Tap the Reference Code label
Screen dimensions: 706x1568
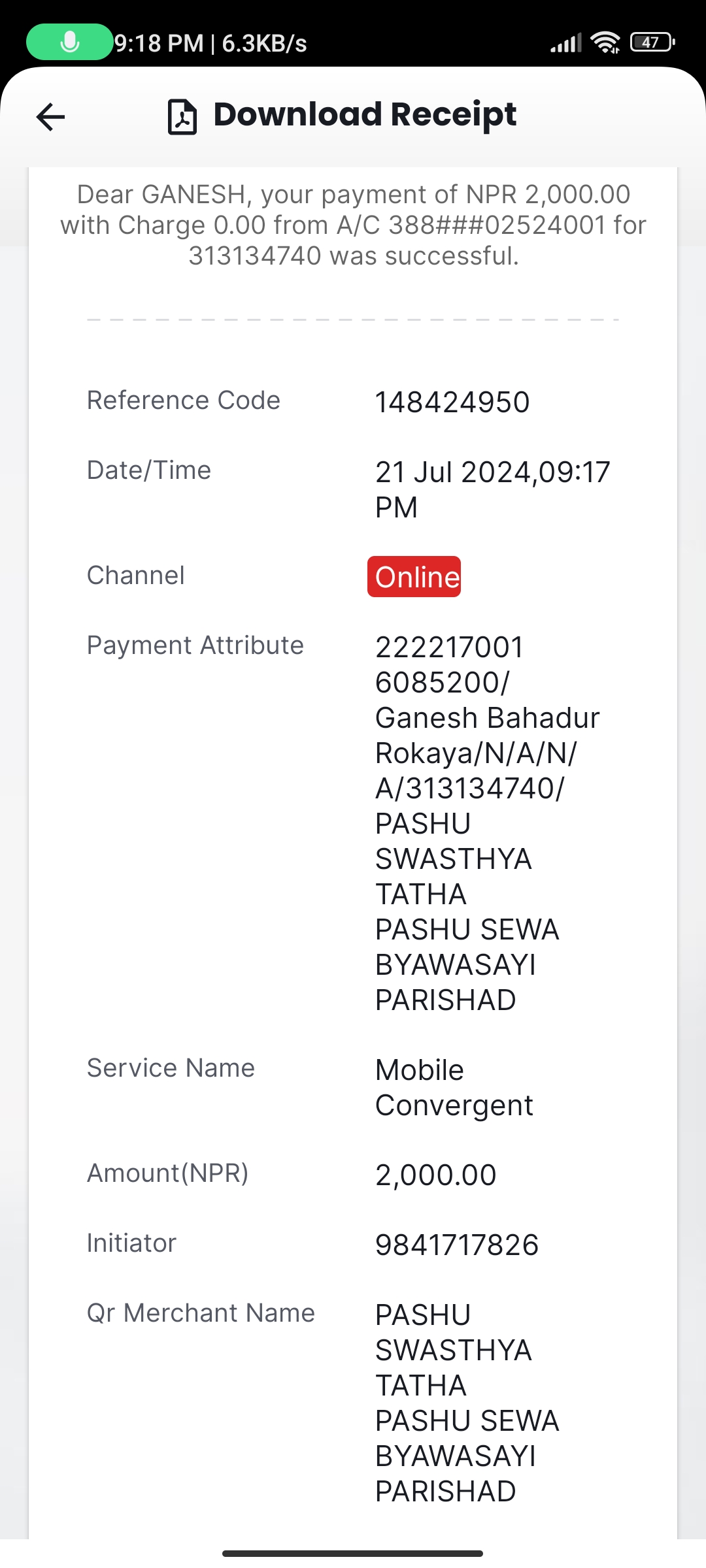pos(184,400)
